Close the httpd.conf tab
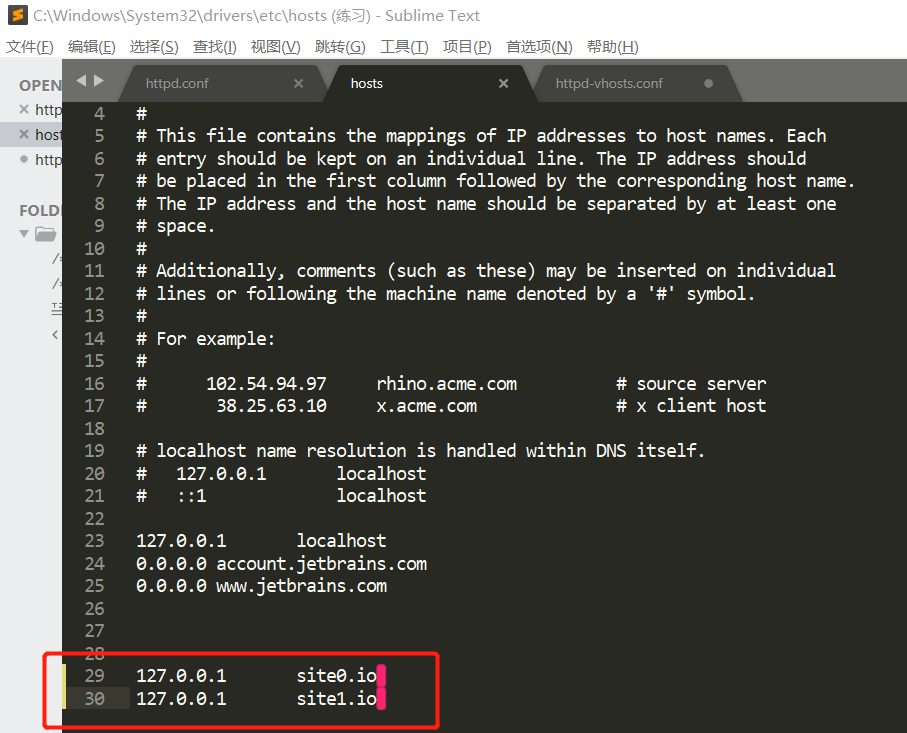The image size is (907, 733). click(x=298, y=83)
